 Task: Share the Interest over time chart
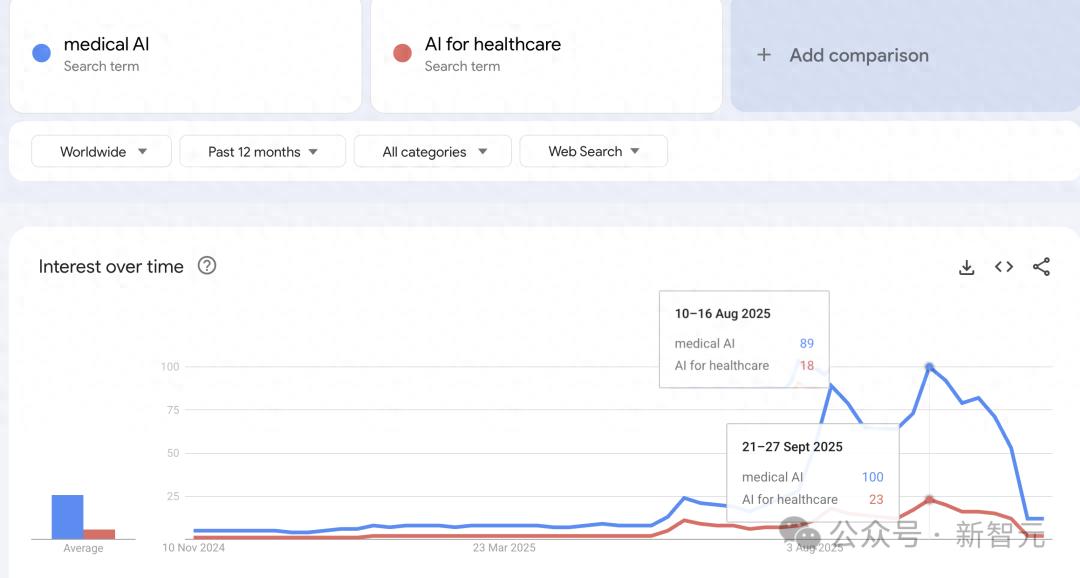tap(1041, 267)
